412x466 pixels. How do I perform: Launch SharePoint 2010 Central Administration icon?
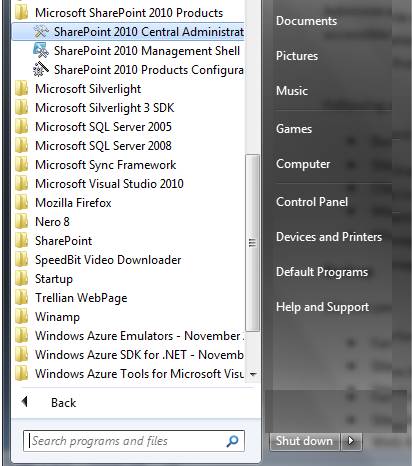pyautogui.click(x=41, y=32)
